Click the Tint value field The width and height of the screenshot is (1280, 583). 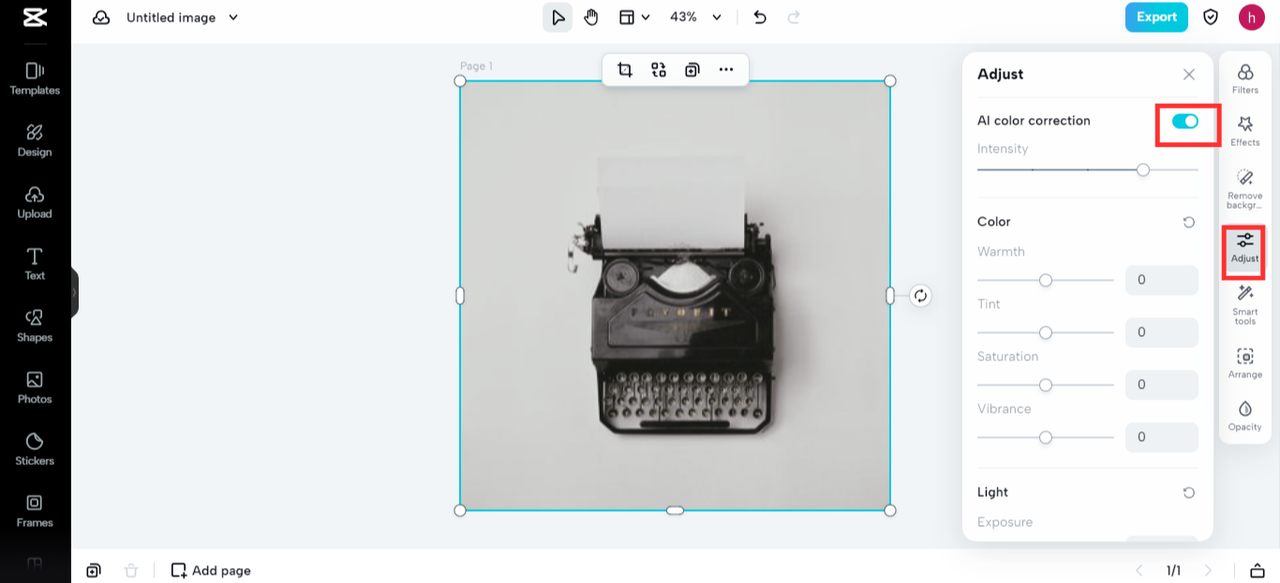pos(1162,332)
